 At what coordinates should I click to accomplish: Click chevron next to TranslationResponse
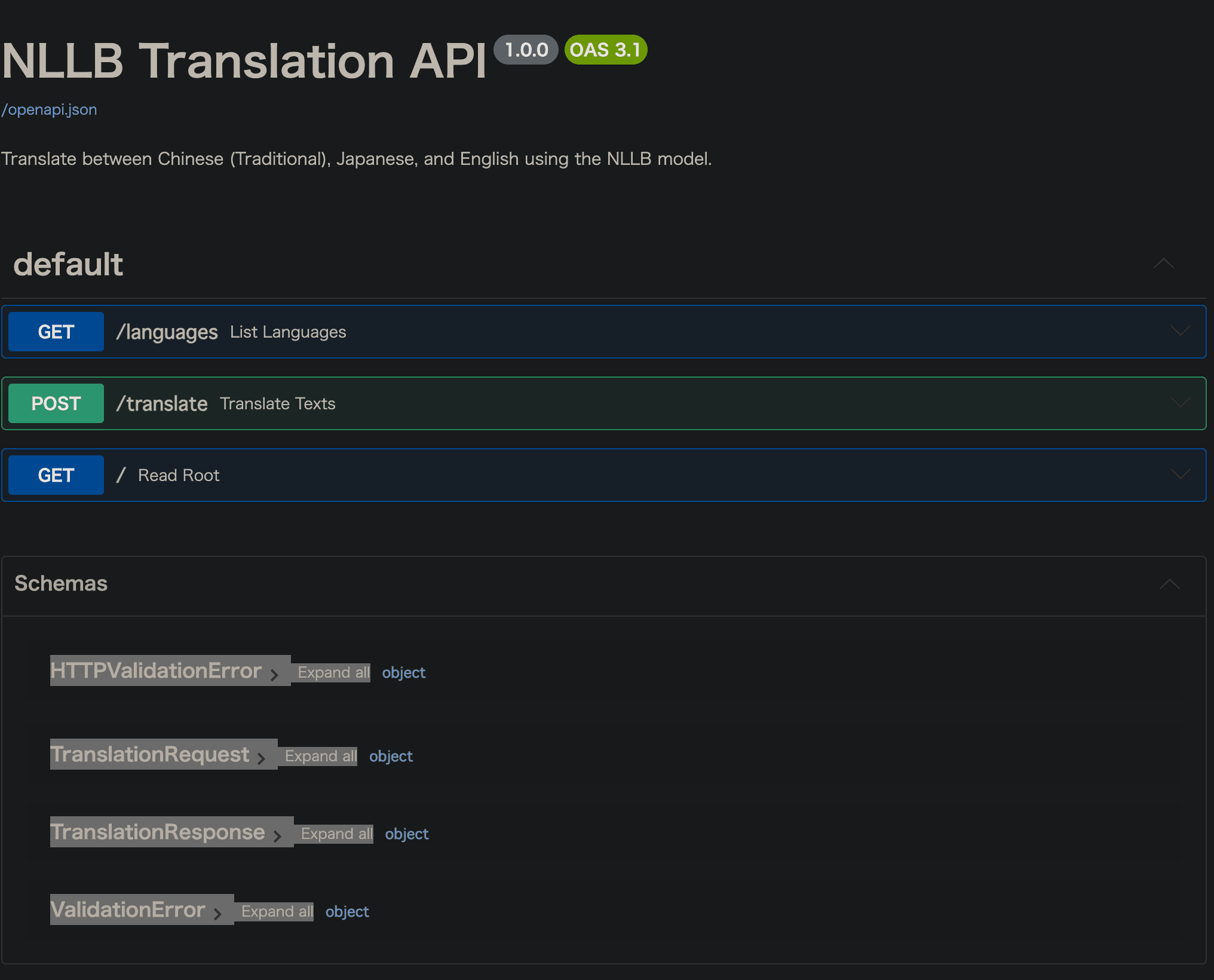pos(277,836)
